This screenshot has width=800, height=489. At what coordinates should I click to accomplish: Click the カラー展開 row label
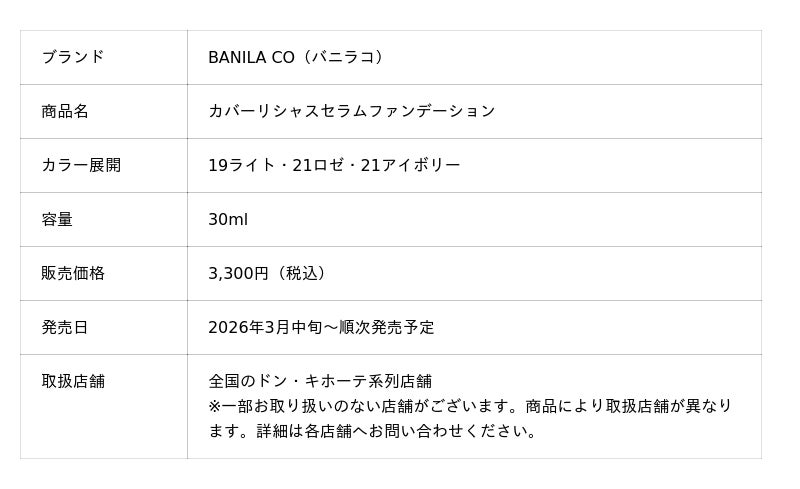(81, 165)
